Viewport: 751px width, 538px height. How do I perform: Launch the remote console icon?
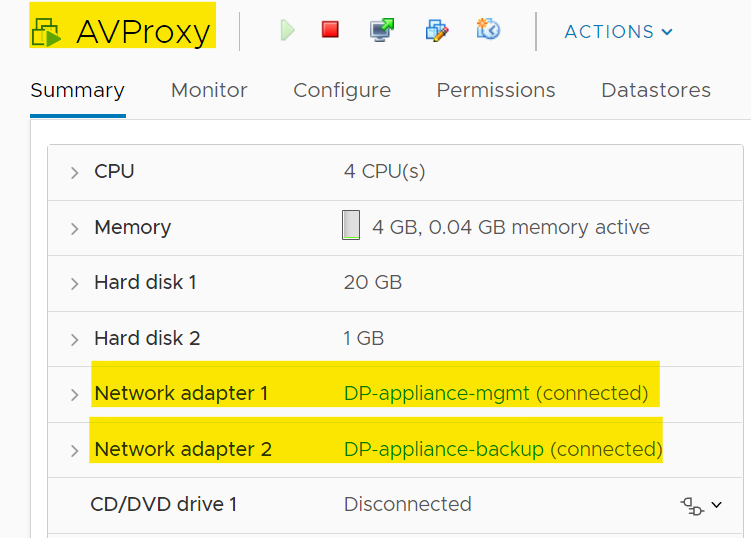point(381,30)
